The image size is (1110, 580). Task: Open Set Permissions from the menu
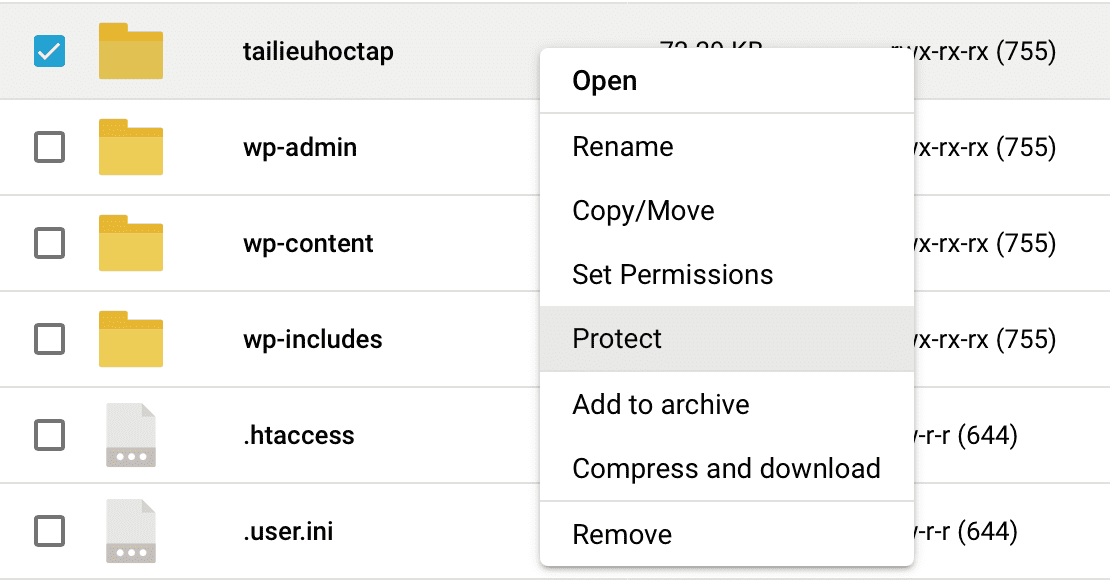[x=672, y=274]
